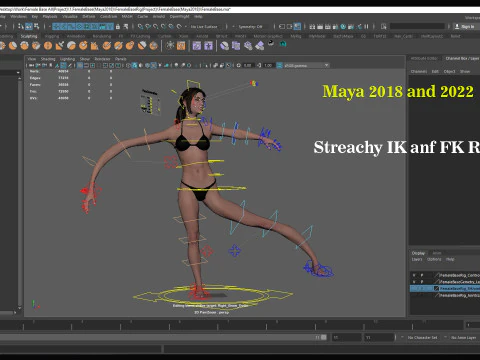Switch to the Motion Graphics shelf tab
This screenshot has height=360, width=480.
[268, 36]
